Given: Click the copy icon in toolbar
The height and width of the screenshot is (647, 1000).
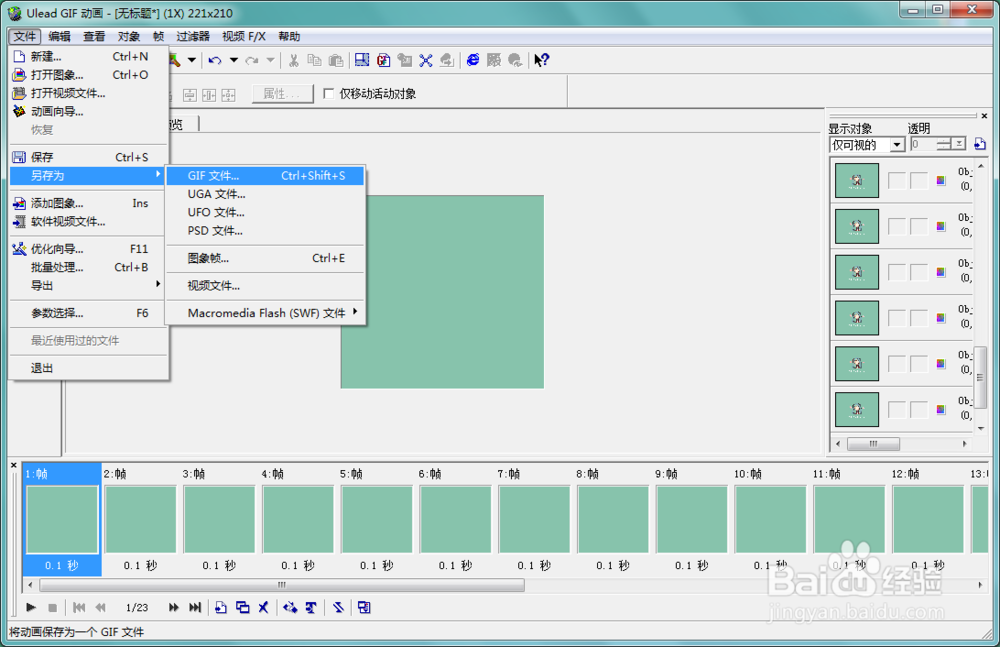Looking at the screenshot, I should coord(314,61).
